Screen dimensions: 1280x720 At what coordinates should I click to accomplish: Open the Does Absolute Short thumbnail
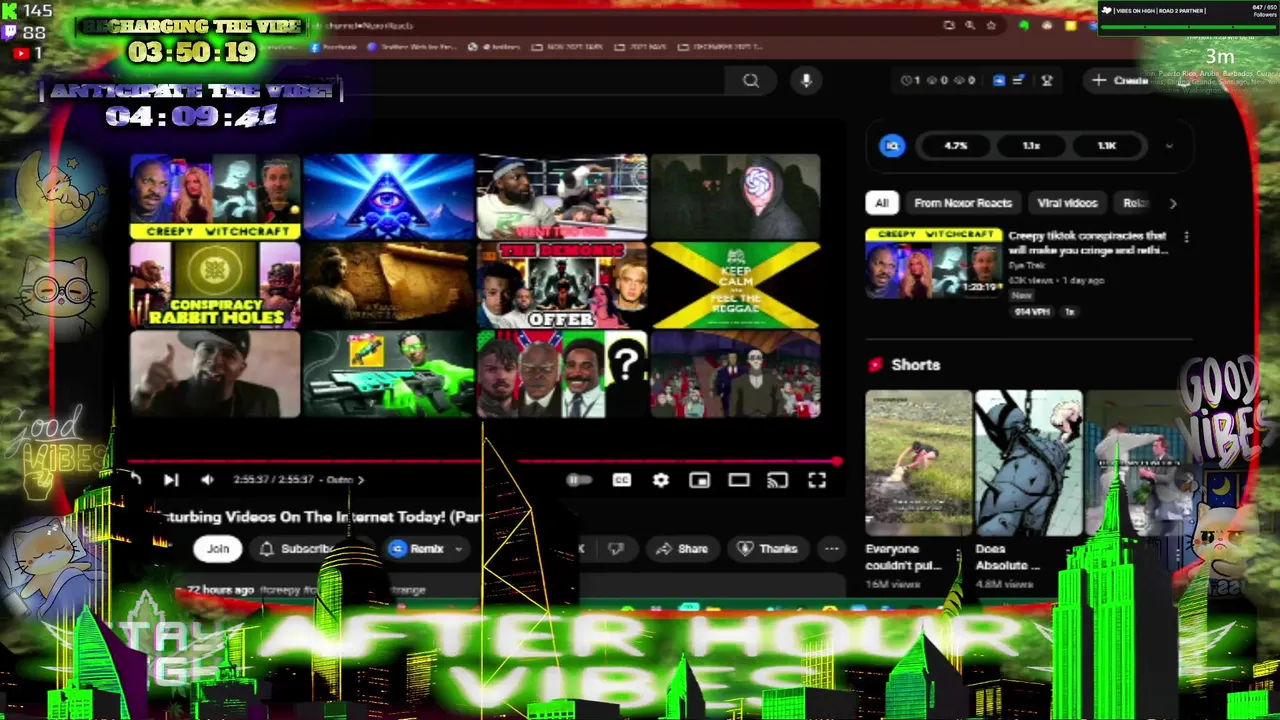[1028, 464]
